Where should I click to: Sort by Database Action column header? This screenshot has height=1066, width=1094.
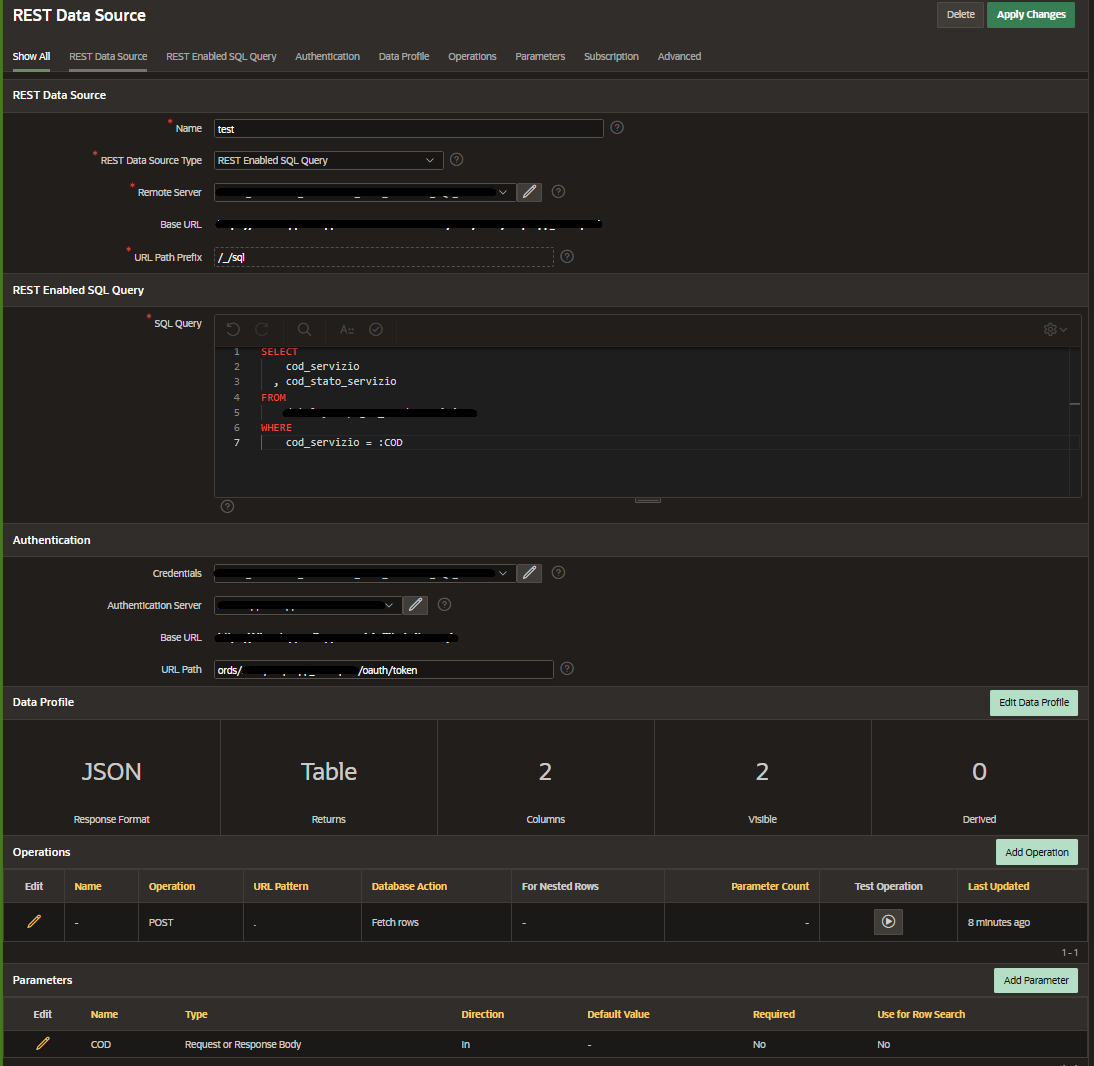click(409, 886)
